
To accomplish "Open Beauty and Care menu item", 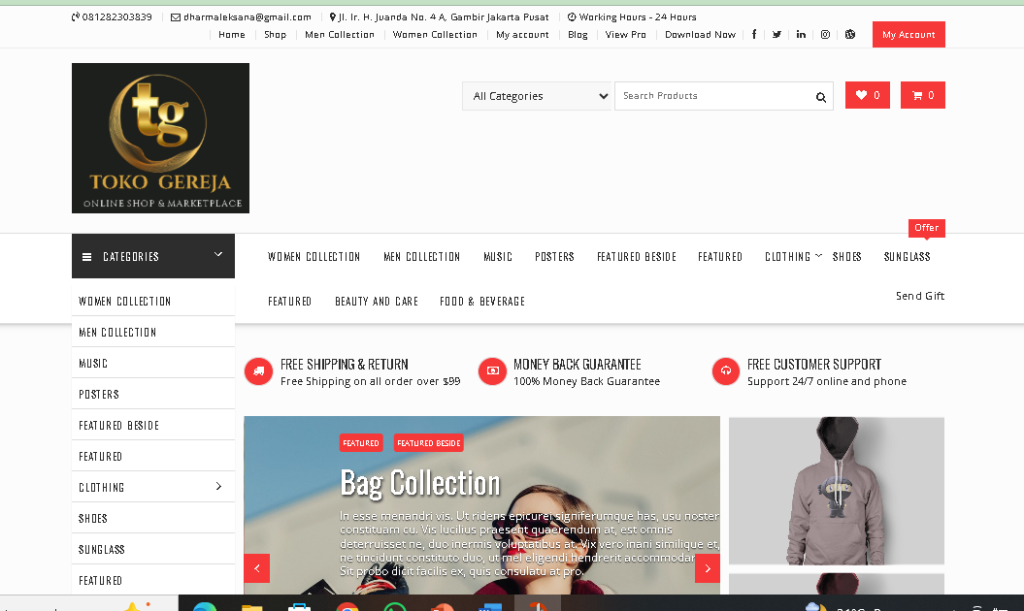I will [376, 301].
